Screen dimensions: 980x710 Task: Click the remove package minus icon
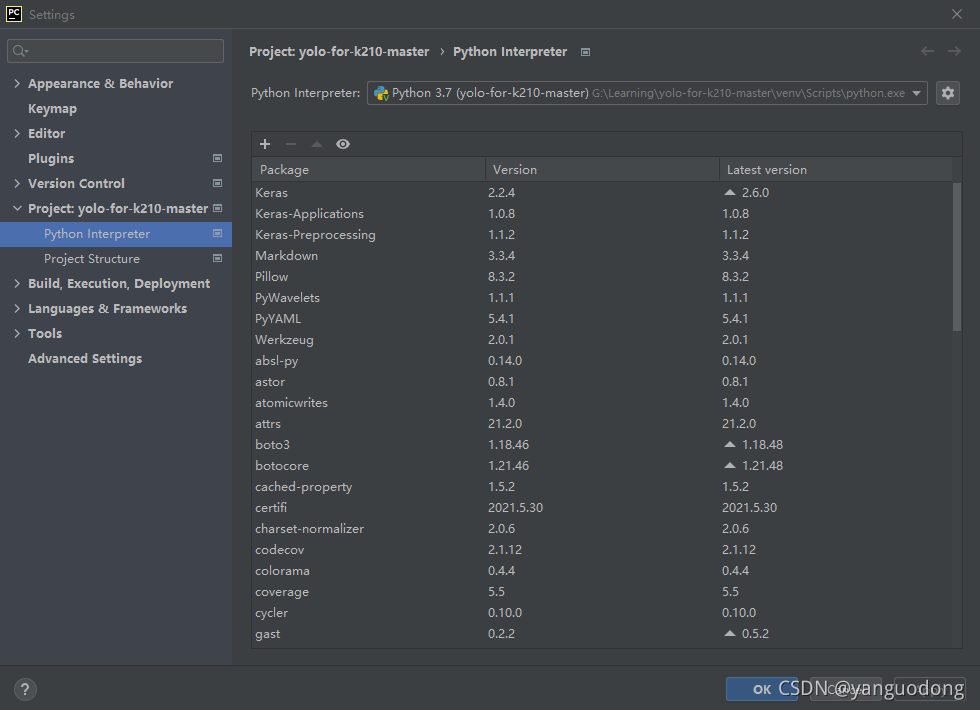[x=291, y=144]
